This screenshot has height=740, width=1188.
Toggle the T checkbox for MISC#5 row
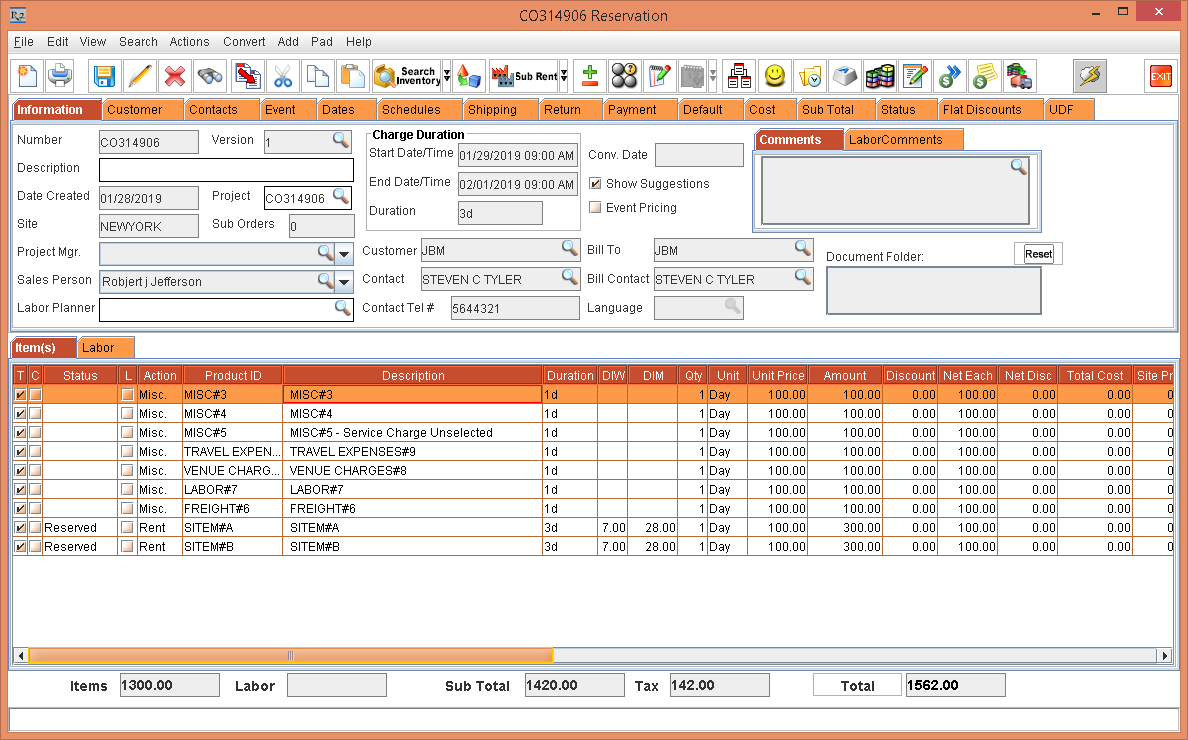coord(20,433)
